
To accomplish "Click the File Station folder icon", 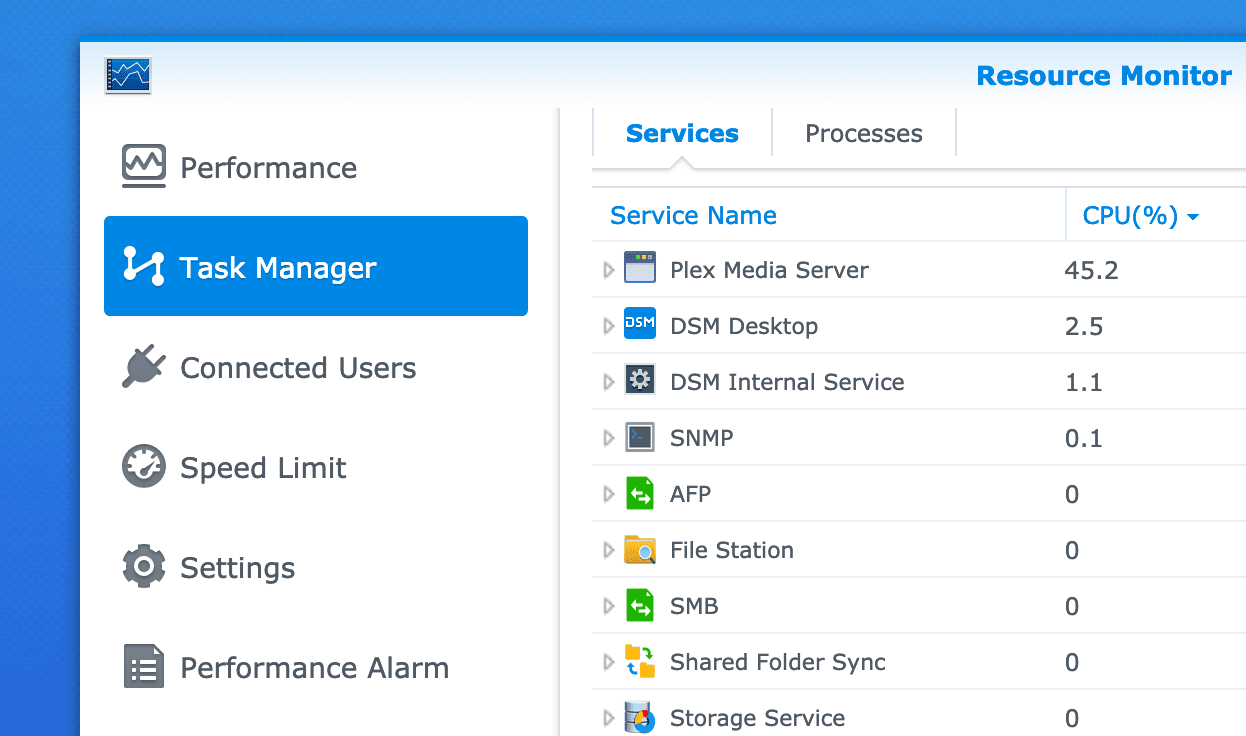I will click(x=640, y=549).
